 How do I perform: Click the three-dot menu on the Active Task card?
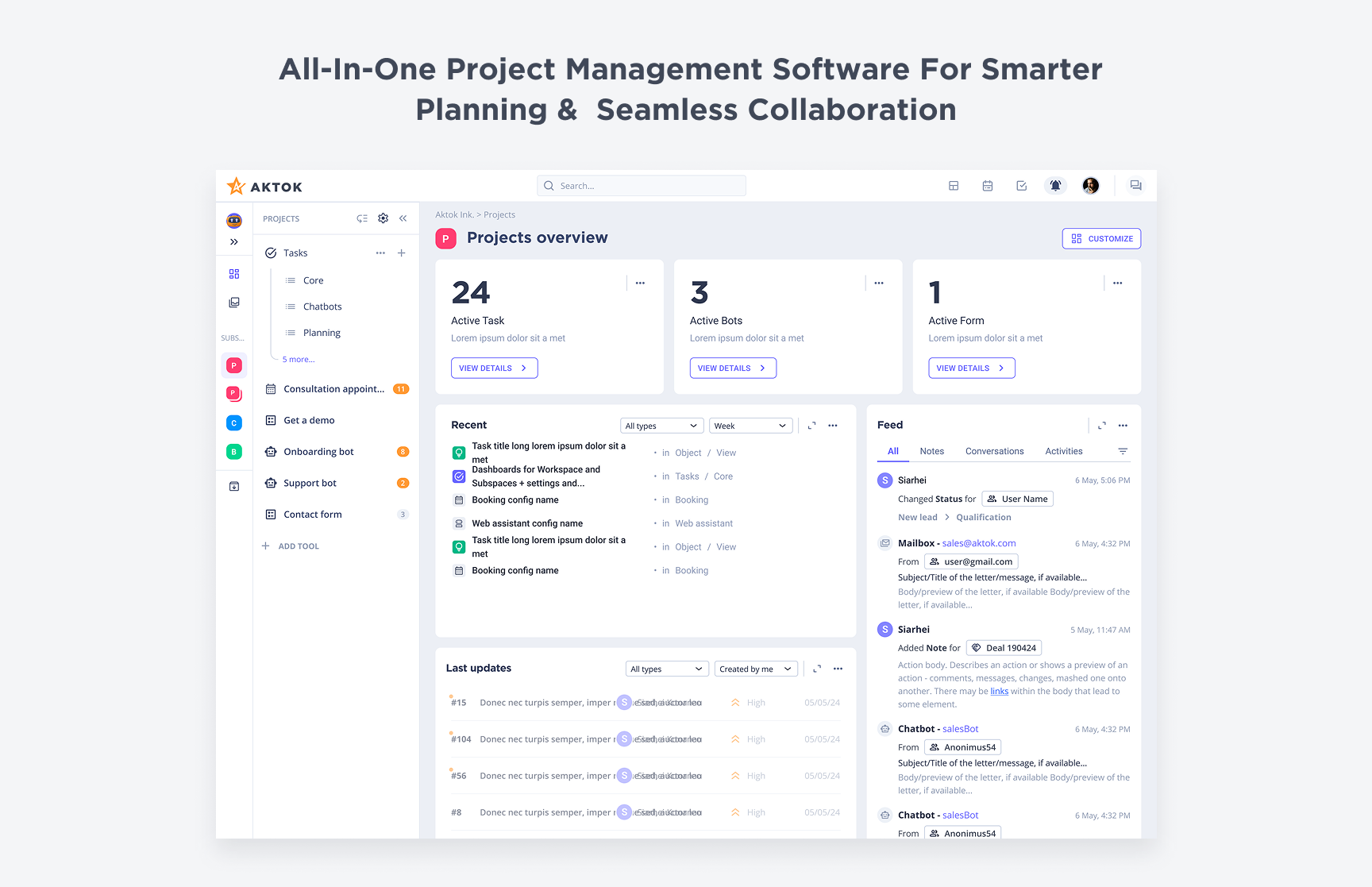(x=640, y=283)
